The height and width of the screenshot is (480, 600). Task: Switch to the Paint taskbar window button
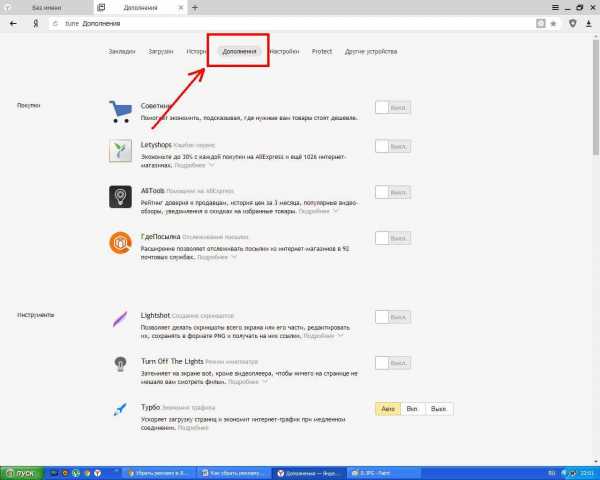[x=384, y=473]
